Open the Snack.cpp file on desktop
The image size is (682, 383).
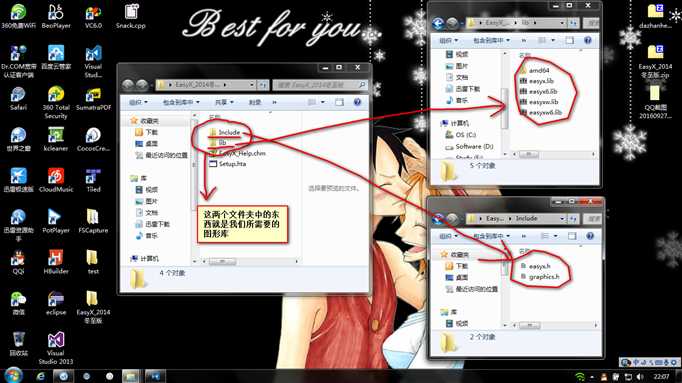[130, 17]
